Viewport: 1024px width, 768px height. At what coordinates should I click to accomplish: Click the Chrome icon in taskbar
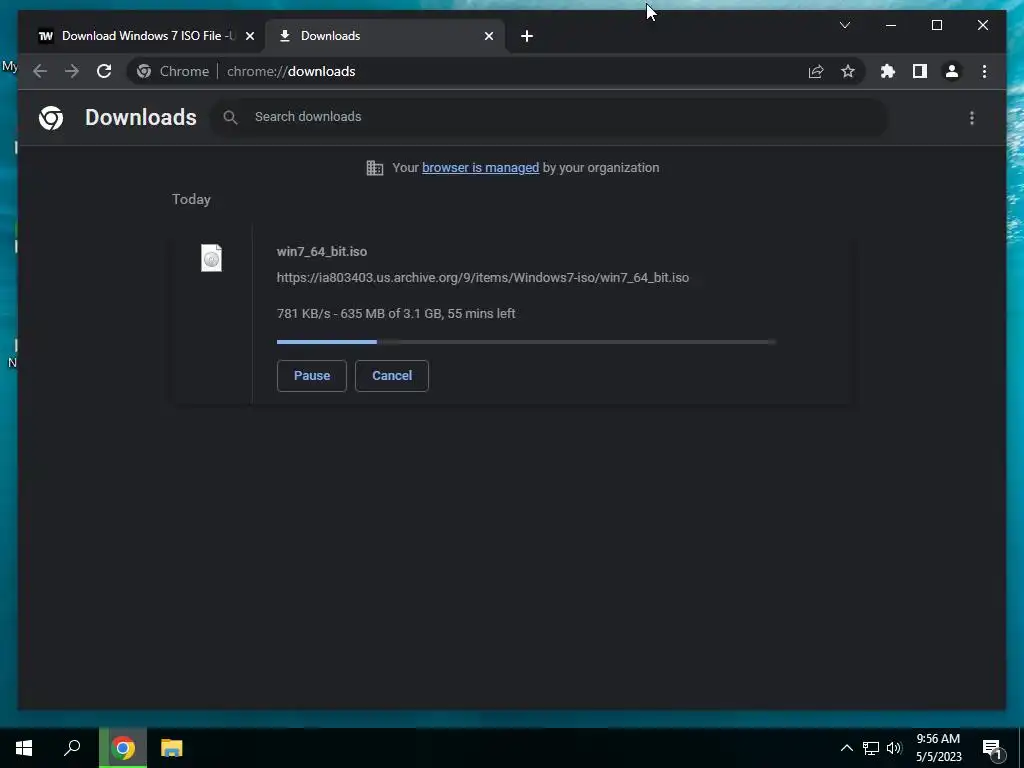(x=123, y=748)
